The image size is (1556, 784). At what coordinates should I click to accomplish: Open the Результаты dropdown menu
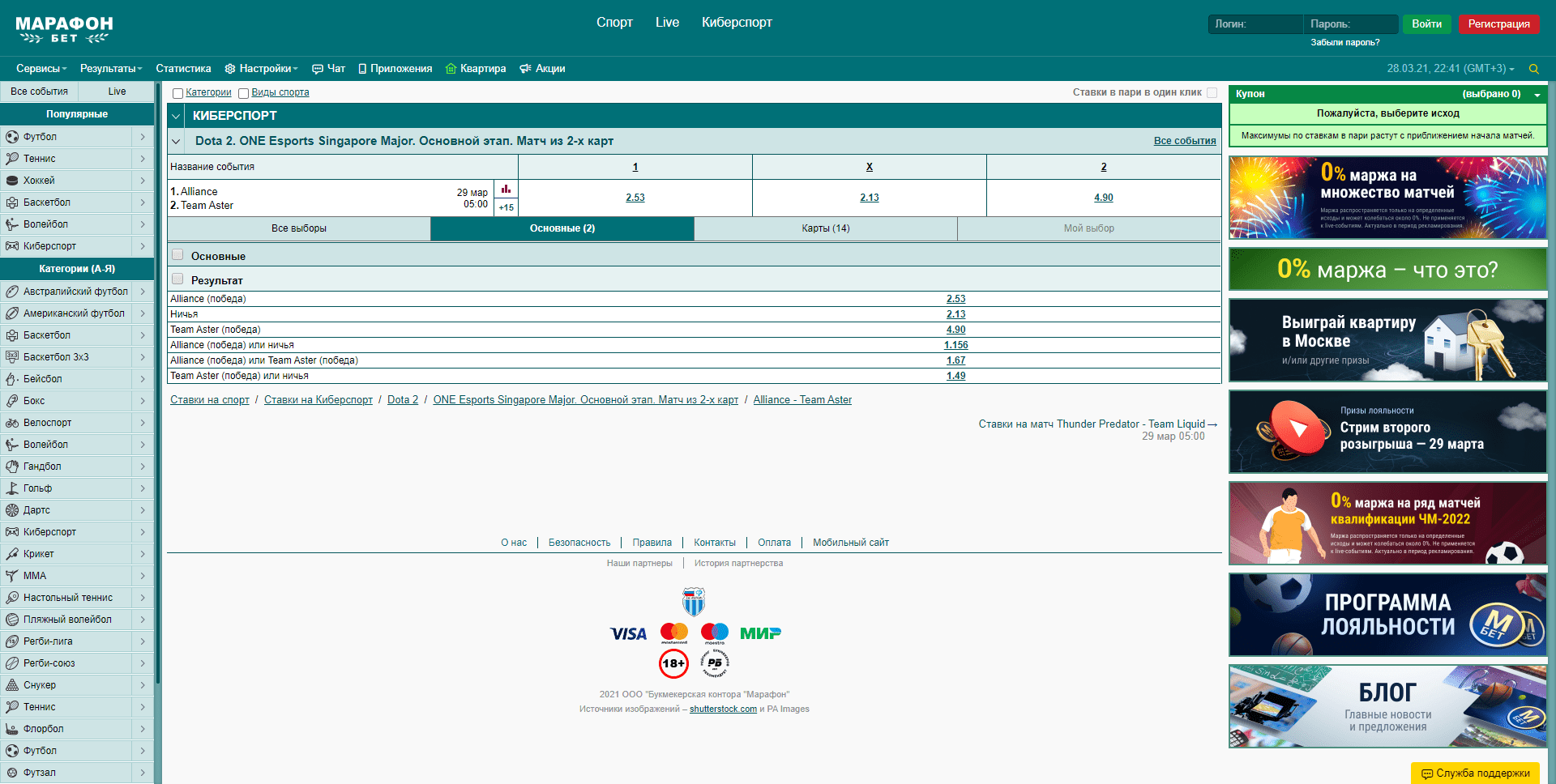pos(111,69)
